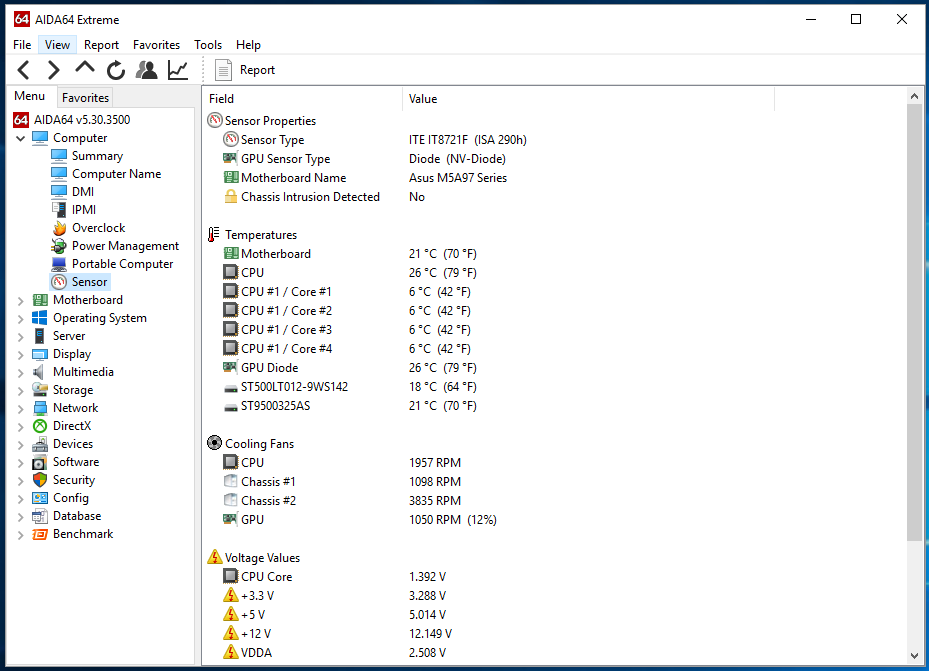Open the View menu
This screenshot has width=929, height=671.
57,45
